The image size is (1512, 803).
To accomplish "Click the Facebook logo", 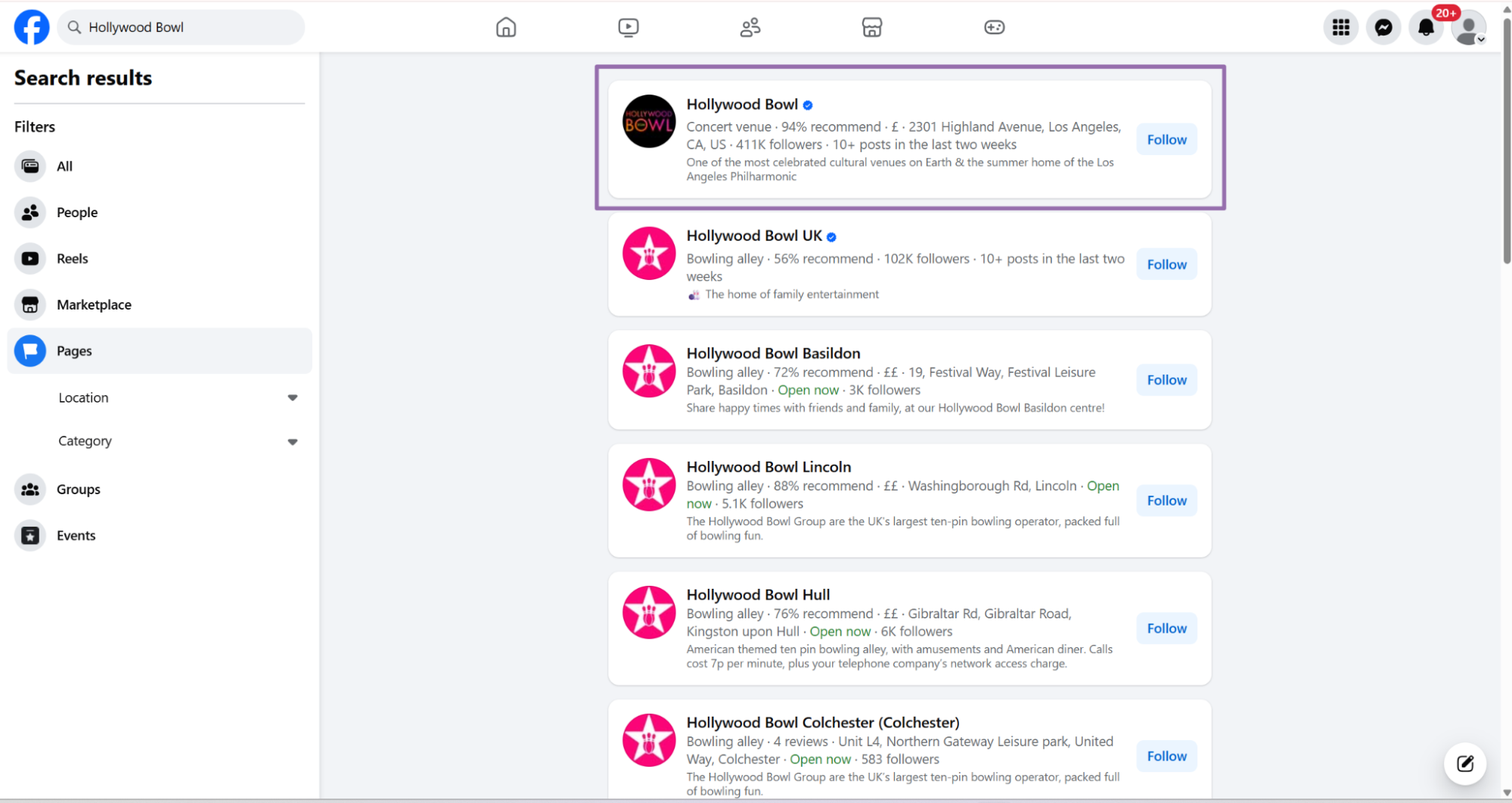I will point(32,27).
